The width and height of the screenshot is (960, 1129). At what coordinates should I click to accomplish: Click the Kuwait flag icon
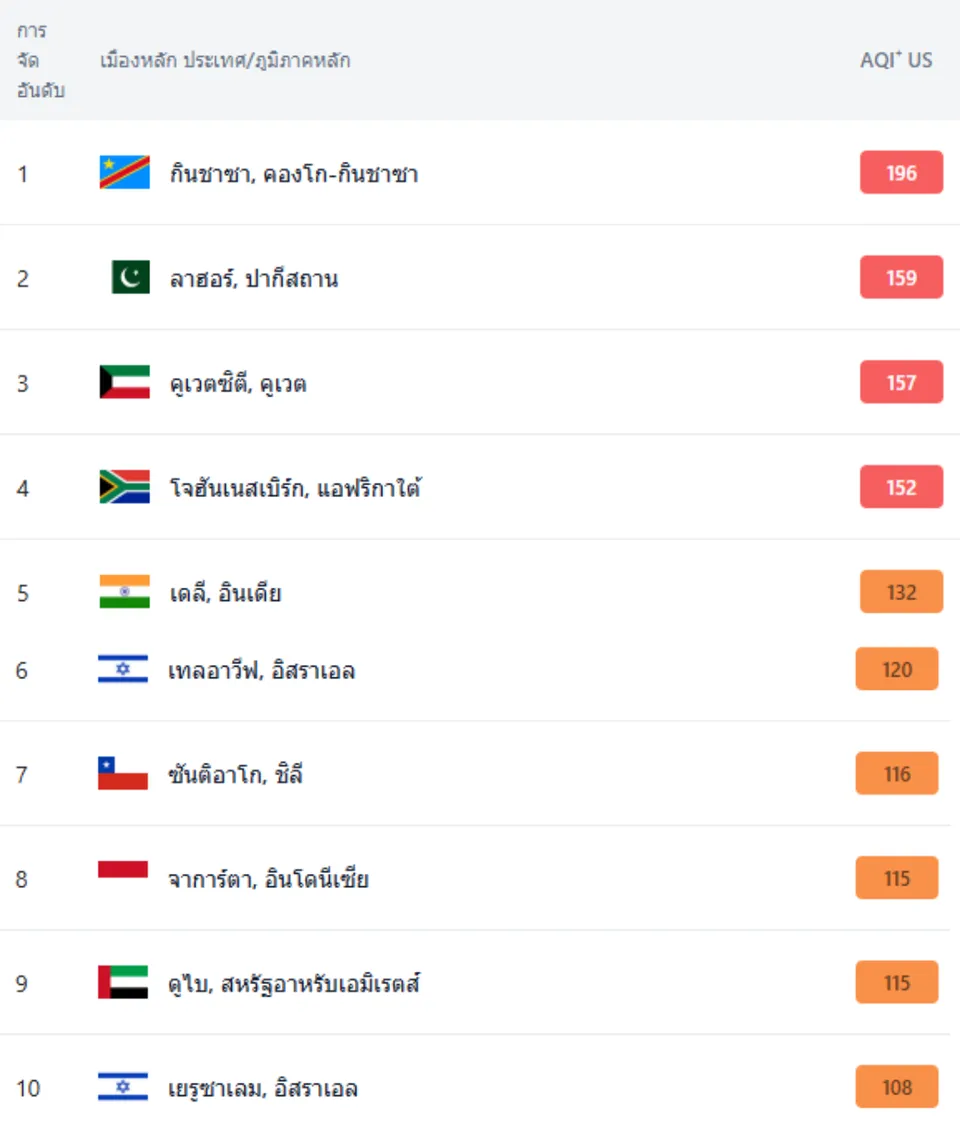tap(125, 382)
